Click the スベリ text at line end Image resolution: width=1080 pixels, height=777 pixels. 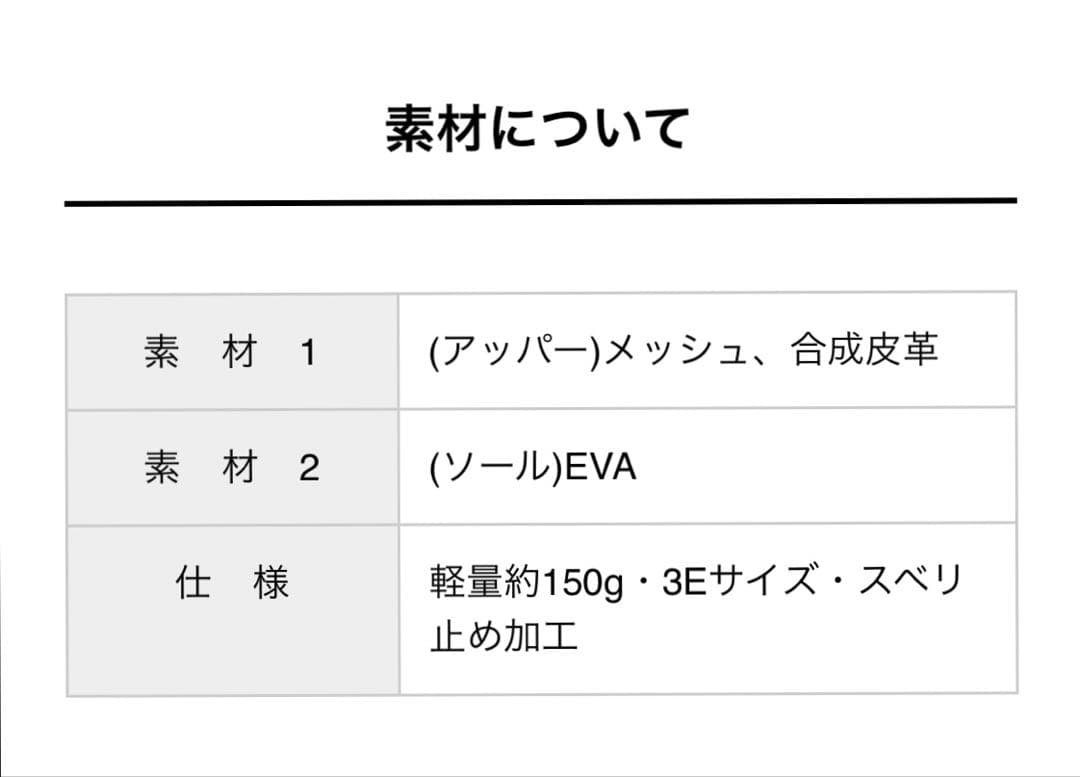[x=908, y=580]
